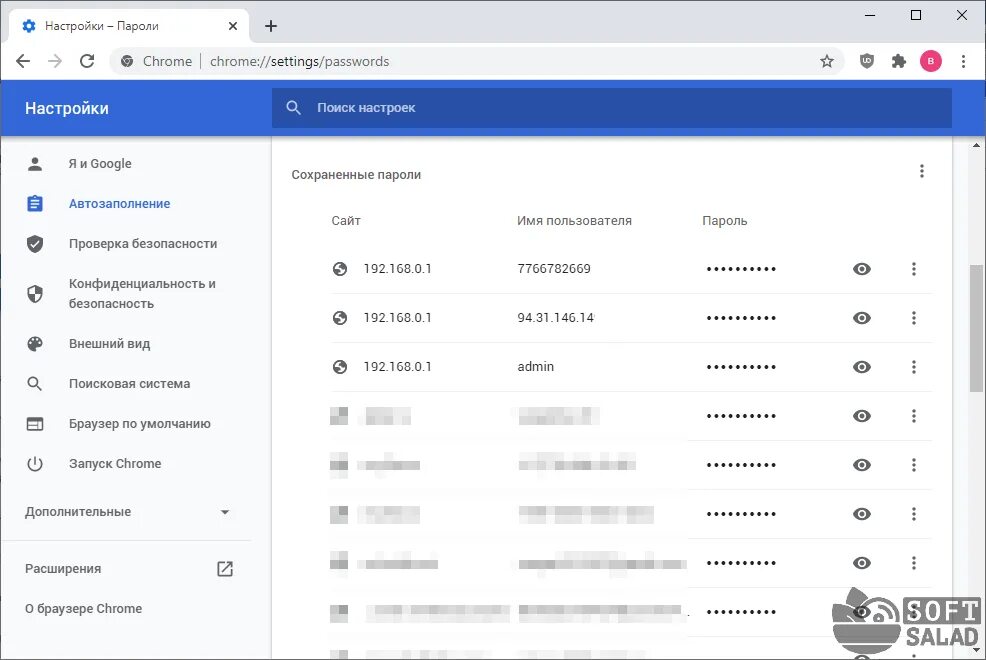Image resolution: width=986 pixels, height=660 pixels.
Task: Click site 192.168.0.1 for user 94.31.146.14
Action: point(397,318)
